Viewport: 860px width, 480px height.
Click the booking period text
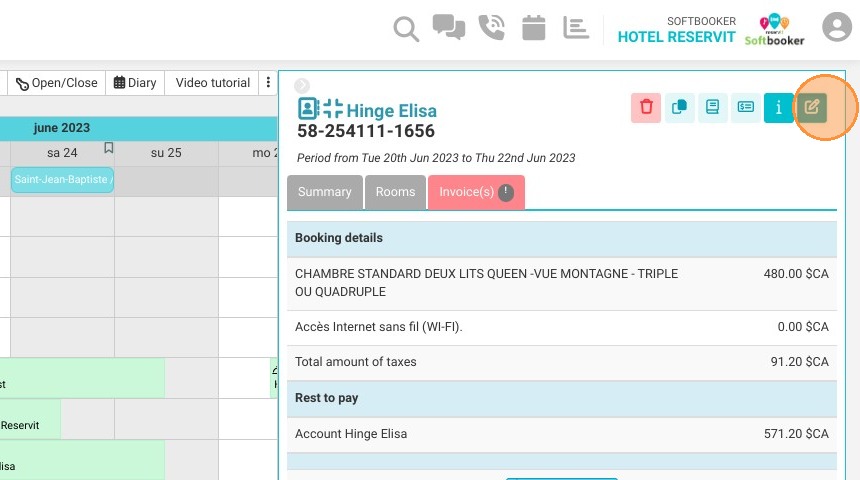click(x=436, y=158)
